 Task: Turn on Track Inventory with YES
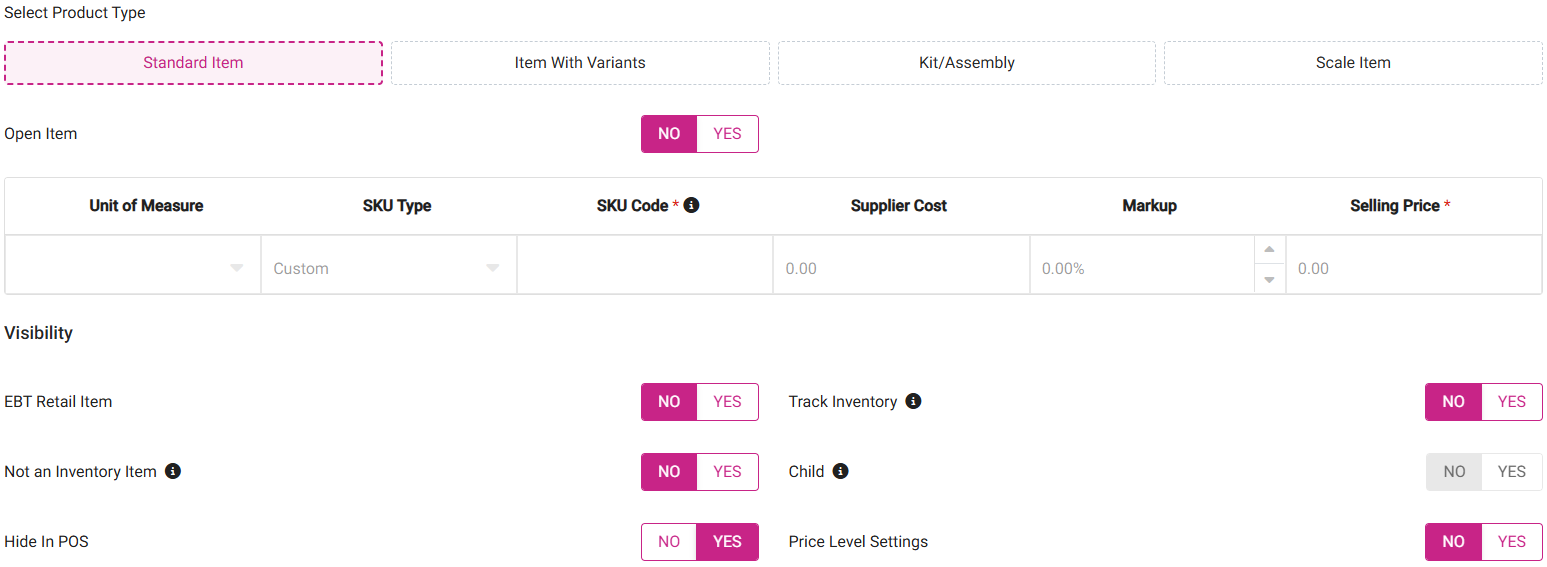click(x=1511, y=402)
